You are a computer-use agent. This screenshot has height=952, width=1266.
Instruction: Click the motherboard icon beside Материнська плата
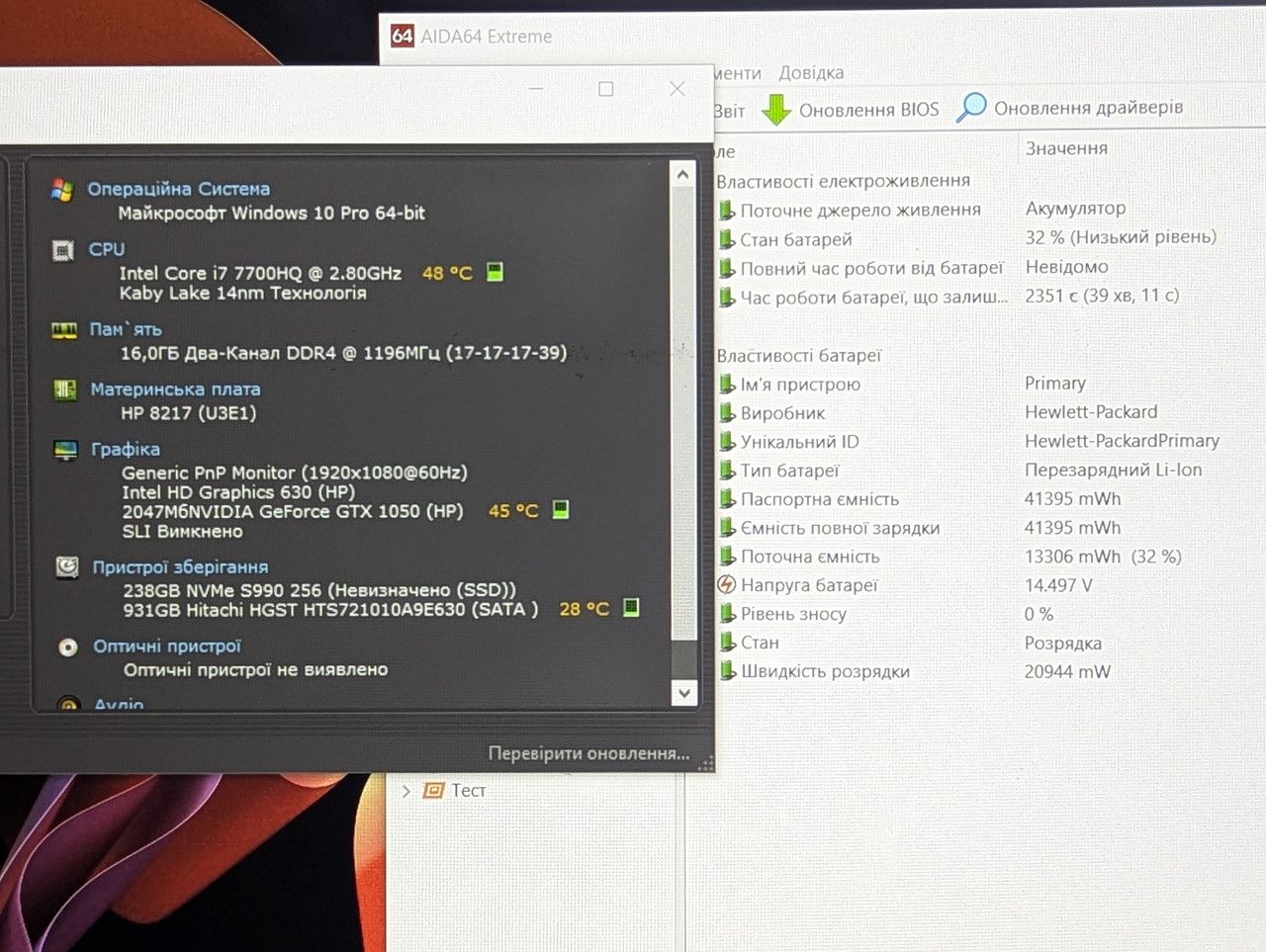pos(65,389)
